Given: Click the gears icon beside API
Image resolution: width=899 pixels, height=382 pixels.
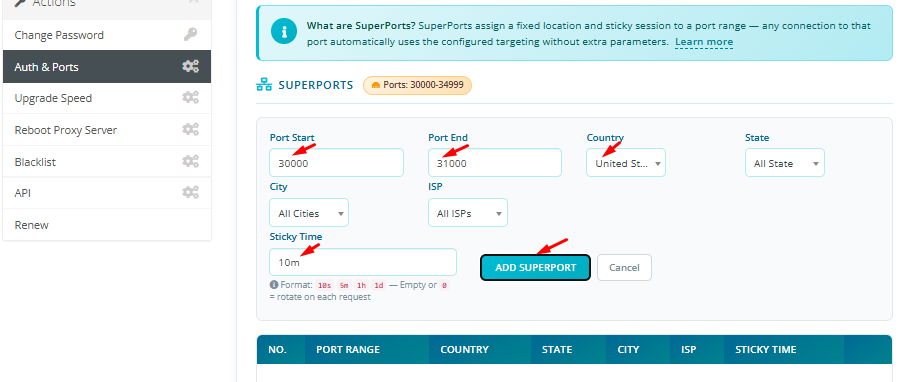Looking at the screenshot, I should pos(190,193).
